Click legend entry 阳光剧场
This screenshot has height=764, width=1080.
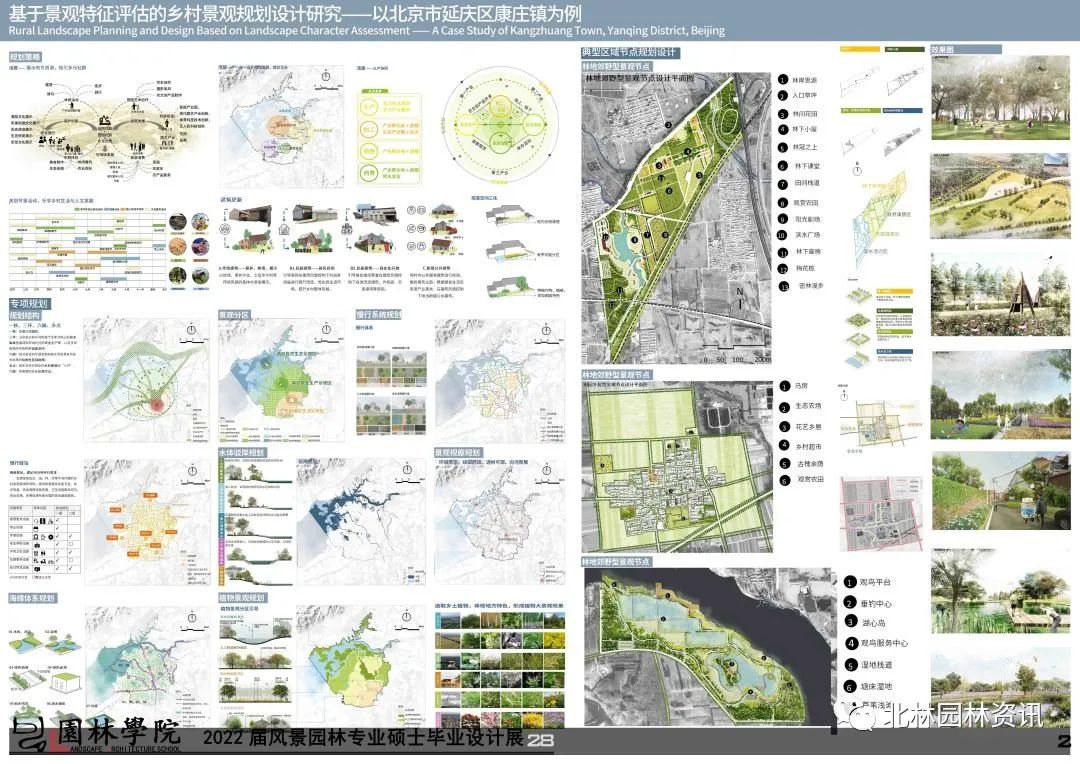(807, 219)
